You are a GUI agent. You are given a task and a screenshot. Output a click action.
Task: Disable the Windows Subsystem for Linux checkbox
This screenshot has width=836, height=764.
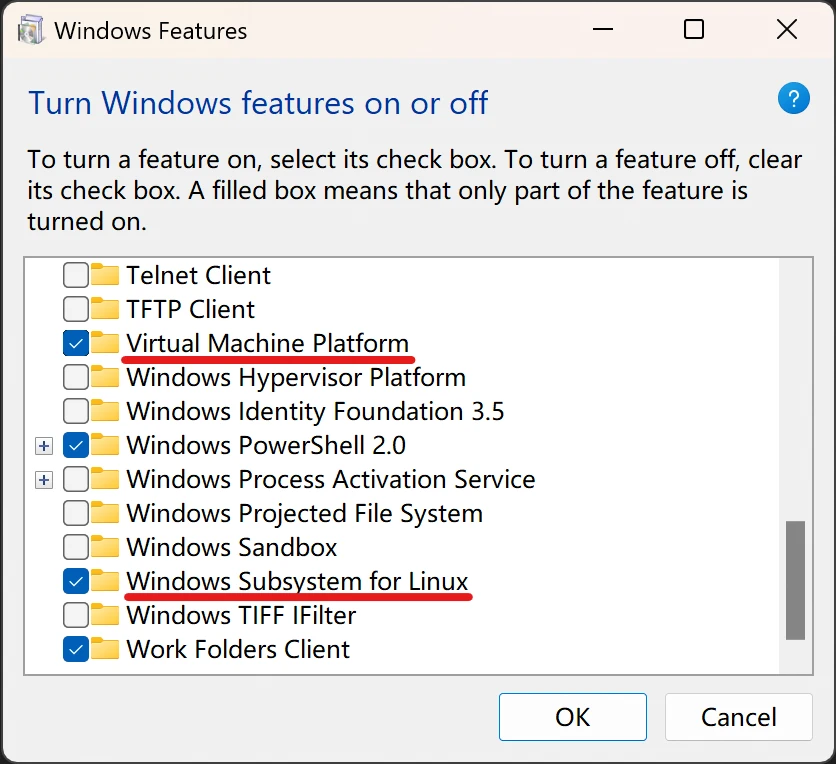[76, 581]
